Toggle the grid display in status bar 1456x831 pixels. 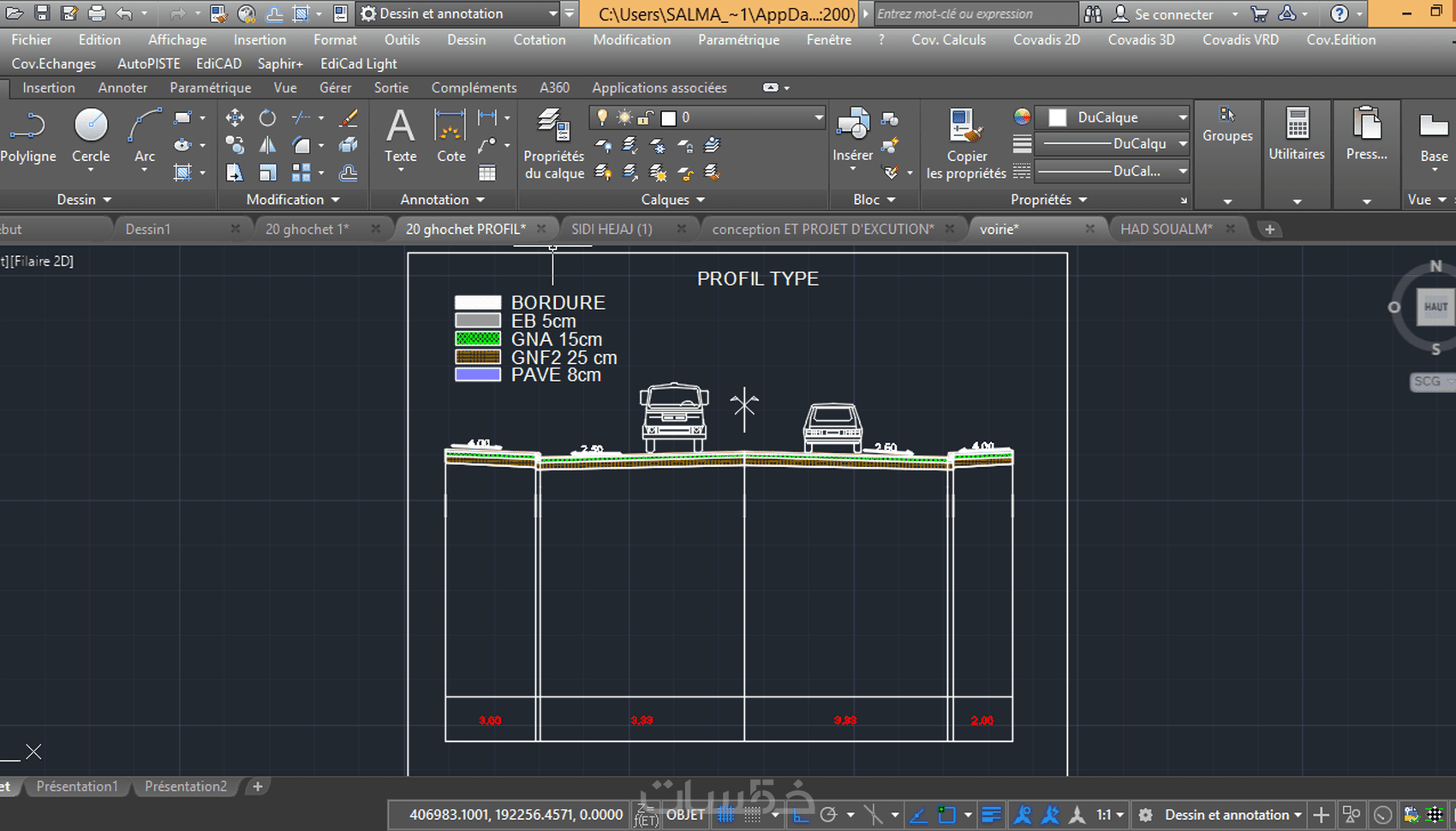[x=725, y=815]
